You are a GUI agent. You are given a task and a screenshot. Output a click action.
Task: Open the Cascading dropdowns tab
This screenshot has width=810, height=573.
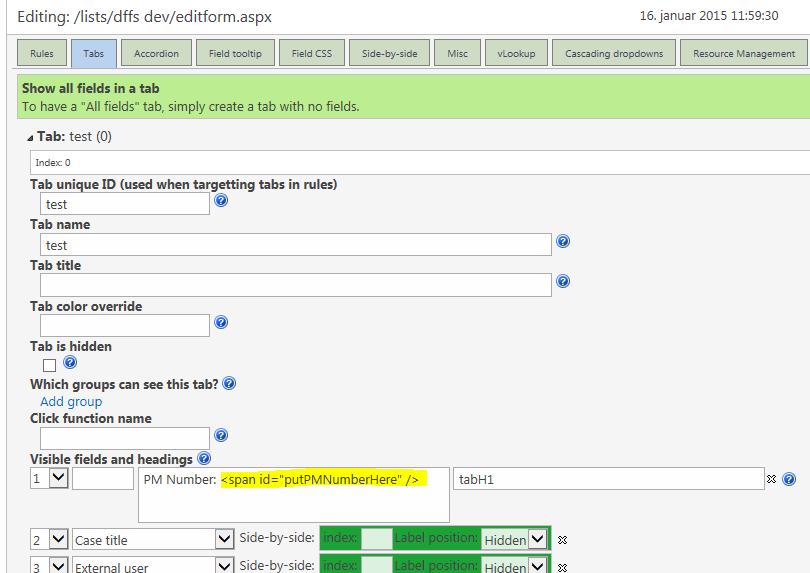click(x=613, y=54)
